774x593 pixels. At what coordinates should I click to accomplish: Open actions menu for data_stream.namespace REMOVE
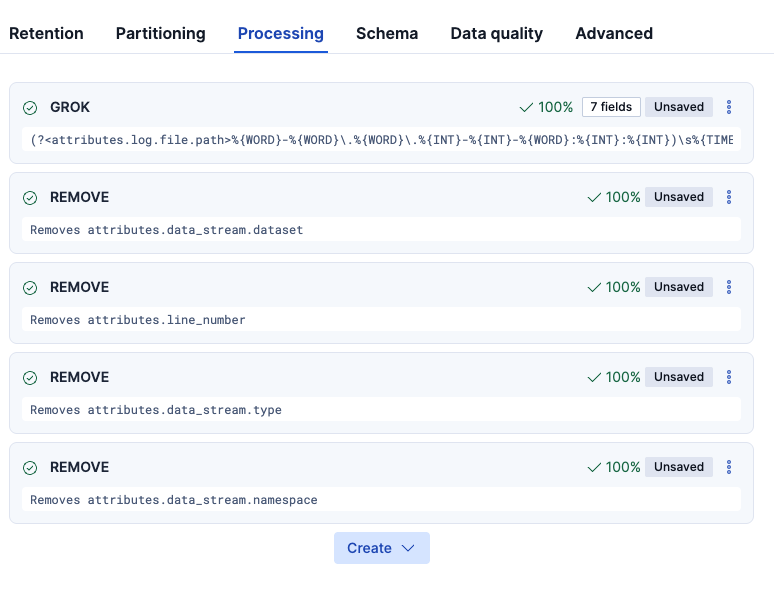pyautogui.click(x=729, y=467)
